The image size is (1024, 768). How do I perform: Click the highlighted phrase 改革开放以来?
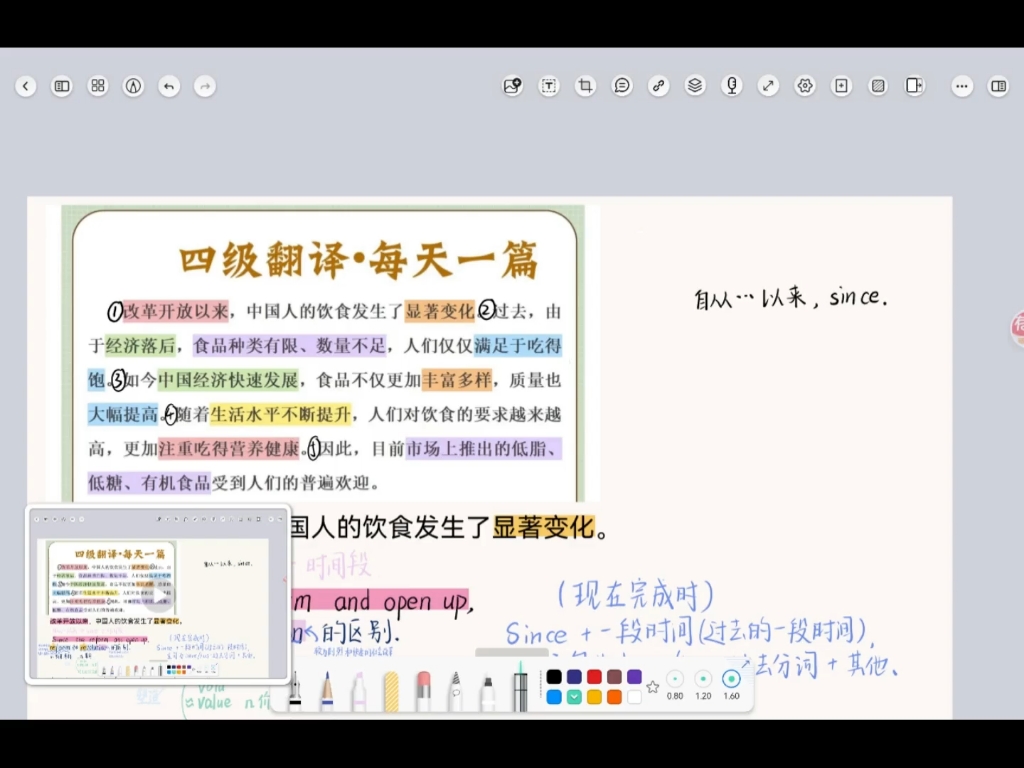pyautogui.click(x=176, y=311)
